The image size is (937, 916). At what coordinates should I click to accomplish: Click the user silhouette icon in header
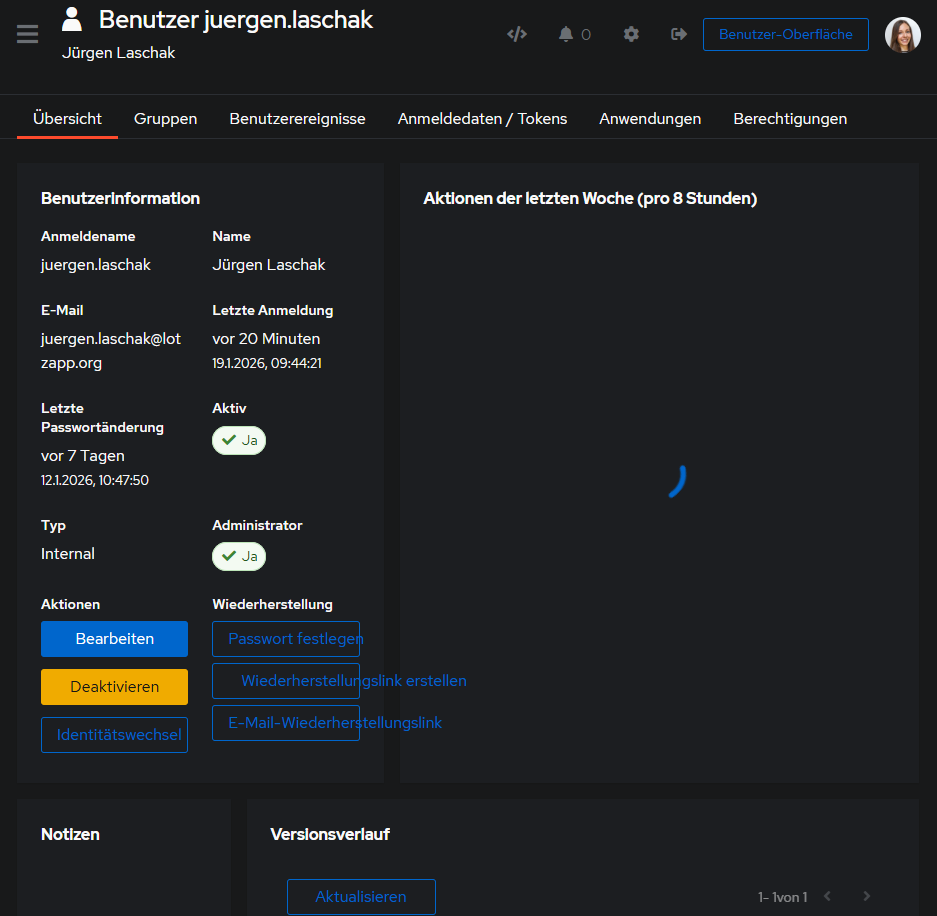coord(72,19)
